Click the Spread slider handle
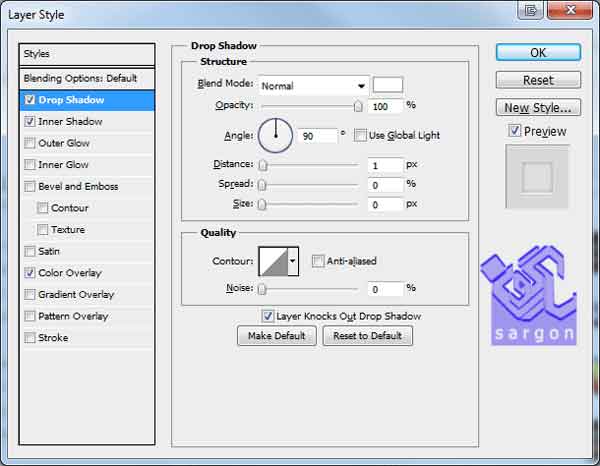 (x=262, y=185)
